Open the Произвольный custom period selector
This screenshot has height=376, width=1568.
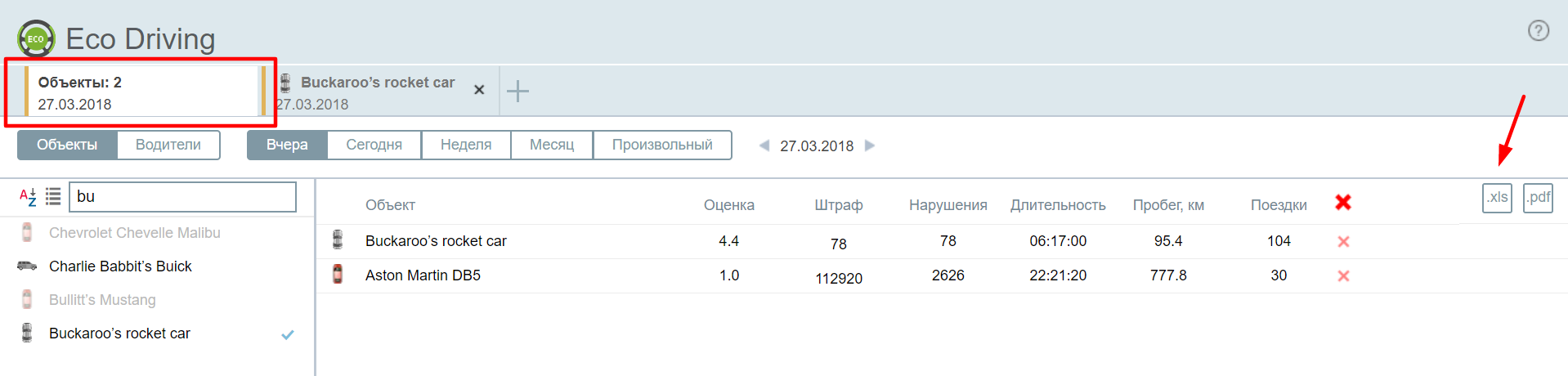tap(661, 145)
